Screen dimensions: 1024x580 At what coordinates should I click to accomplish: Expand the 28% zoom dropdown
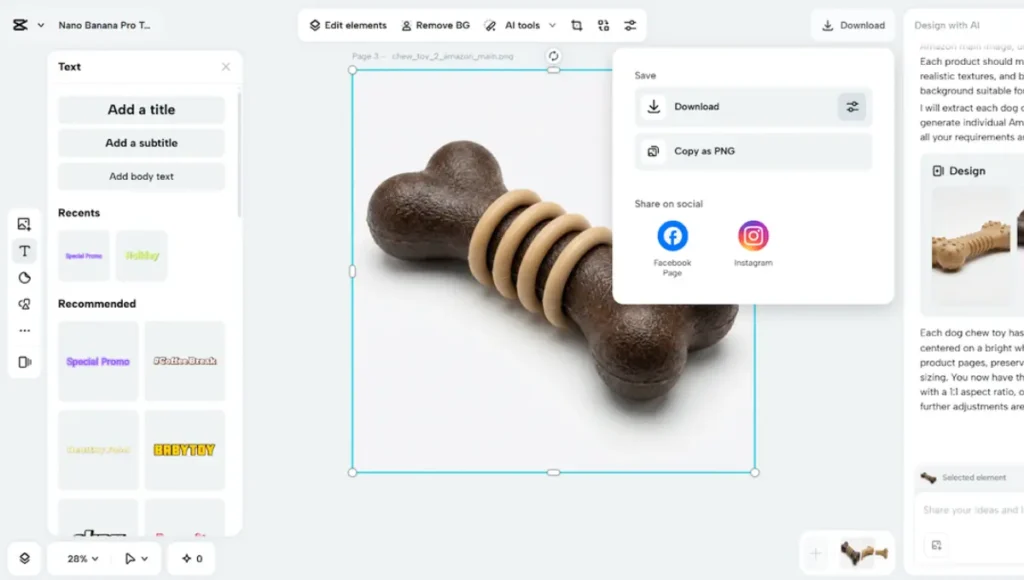[x=84, y=558]
